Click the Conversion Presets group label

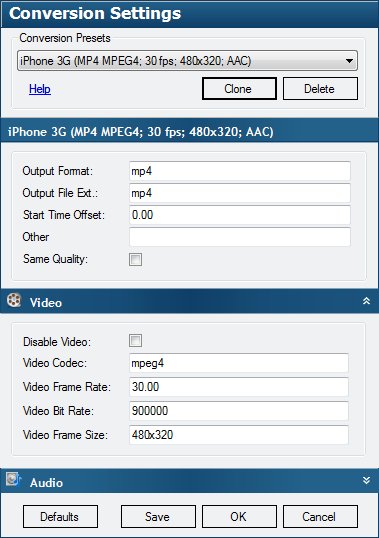tap(65, 38)
